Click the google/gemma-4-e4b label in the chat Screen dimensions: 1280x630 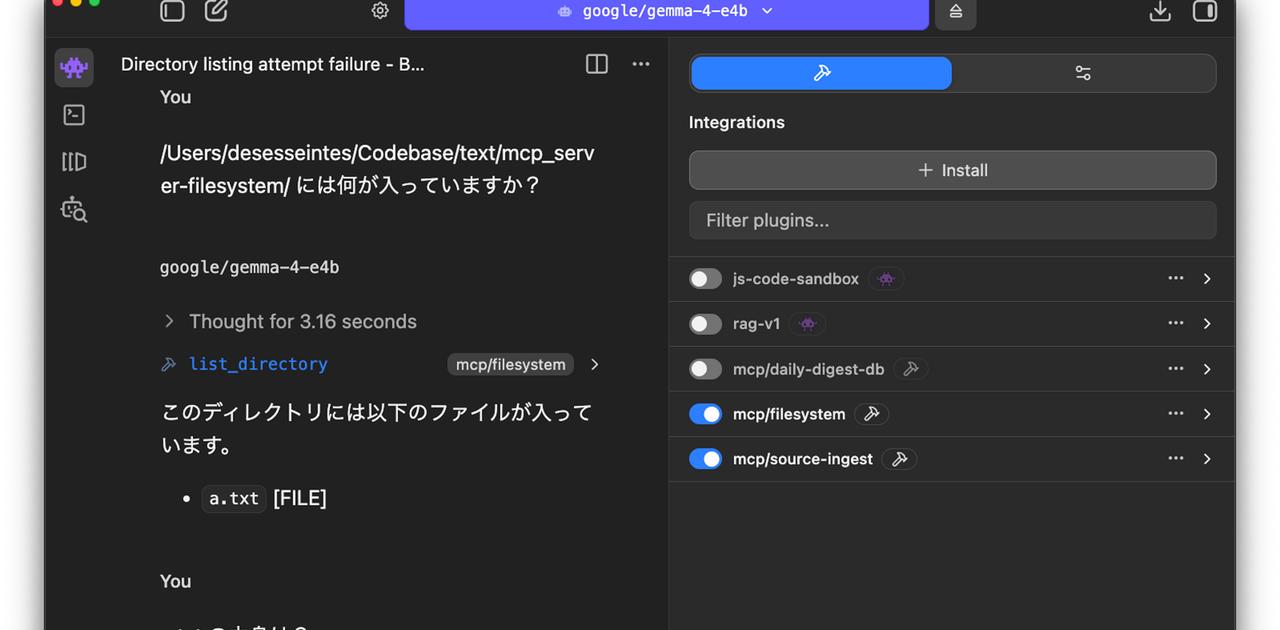click(250, 267)
